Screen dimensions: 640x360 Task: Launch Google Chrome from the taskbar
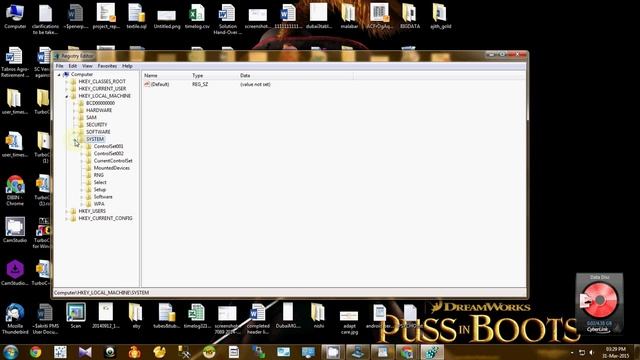coord(36,351)
